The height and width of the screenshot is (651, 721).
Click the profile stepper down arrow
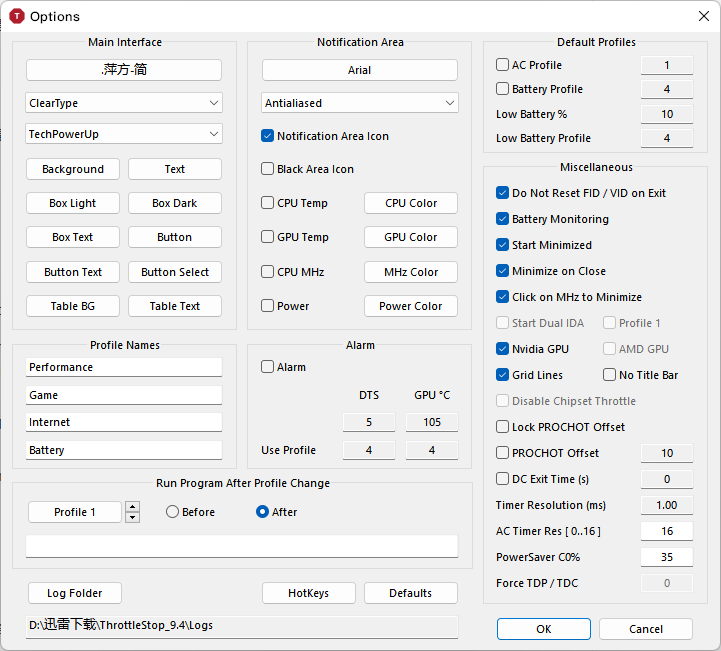[x=132, y=517]
